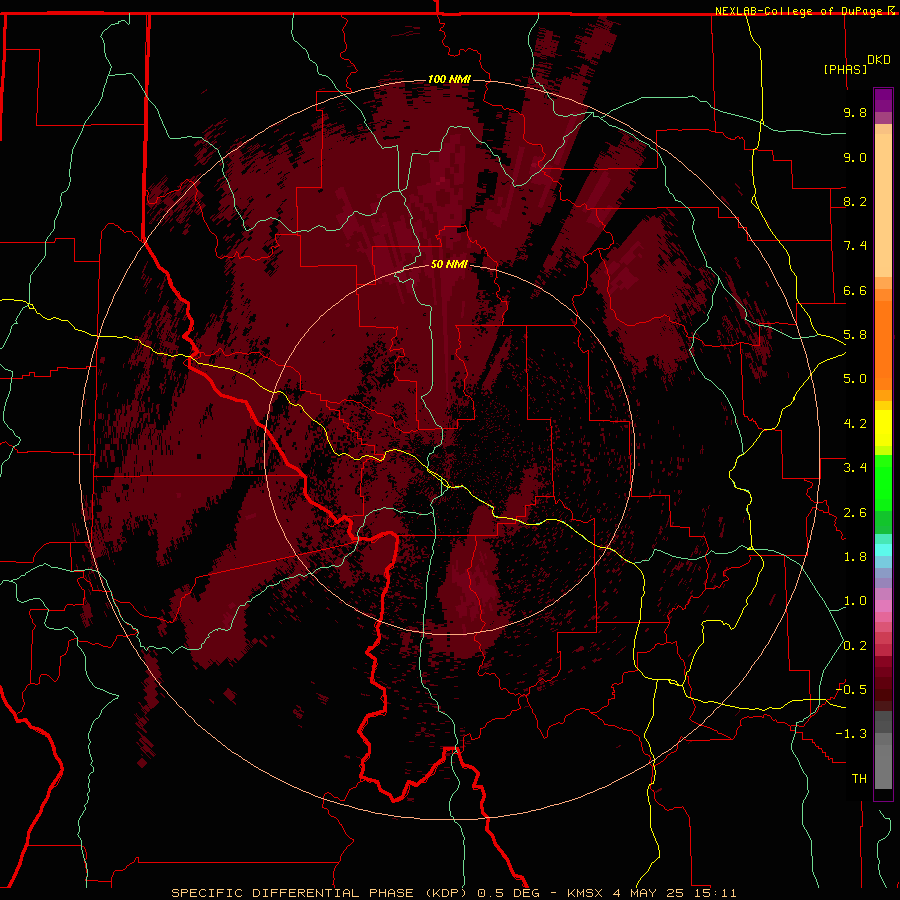Click the 3.4 value on color scale
This screenshot has width=900, height=900.
point(855,468)
